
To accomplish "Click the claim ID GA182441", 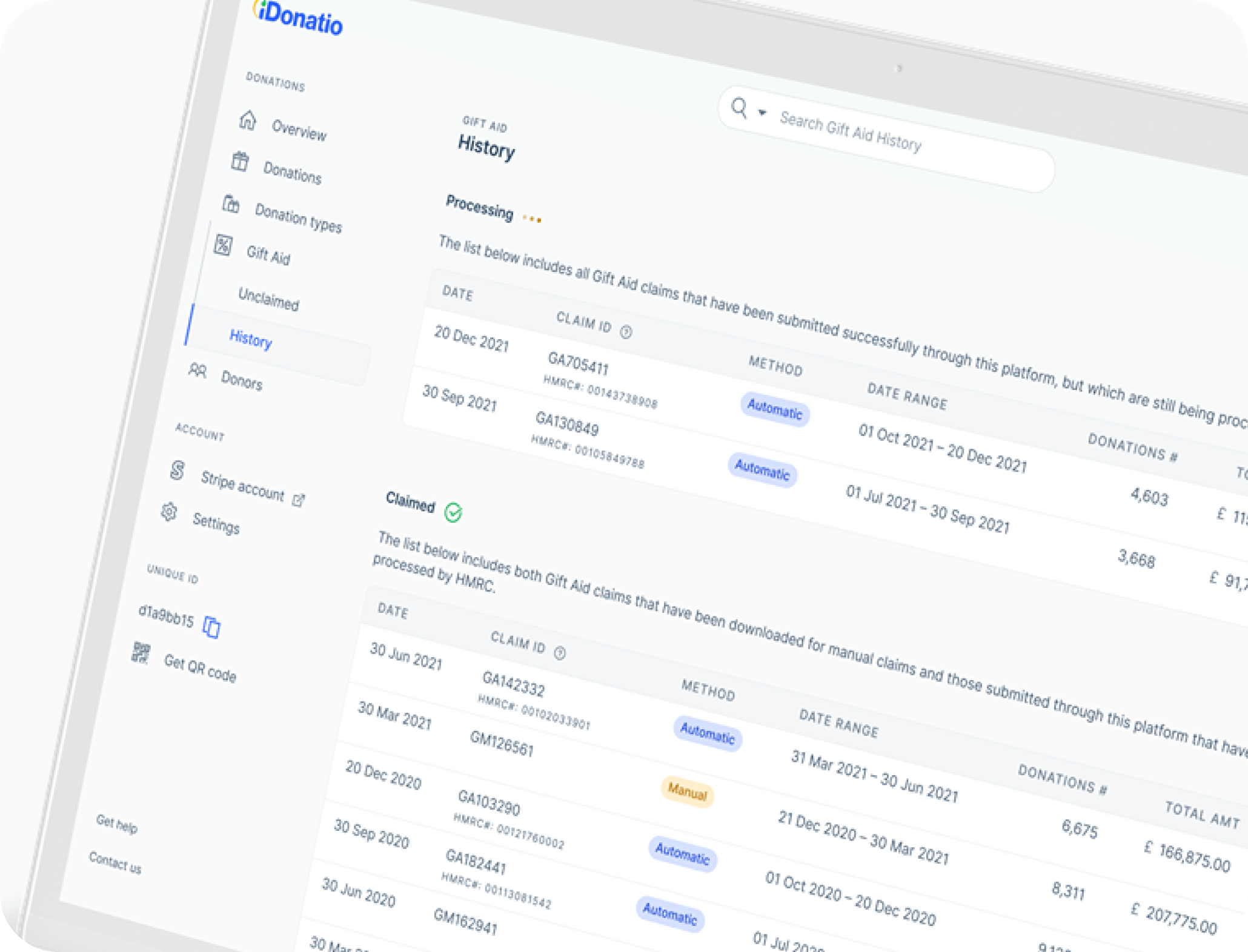I will coord(476,862).
